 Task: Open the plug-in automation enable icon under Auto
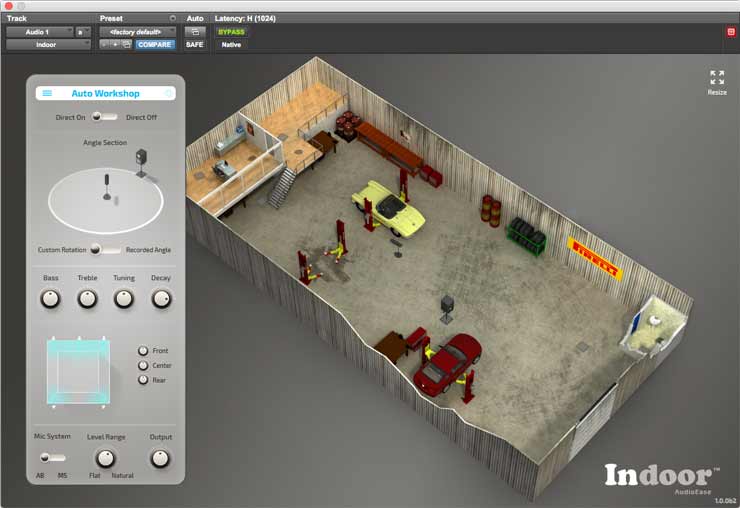(195, 32)
